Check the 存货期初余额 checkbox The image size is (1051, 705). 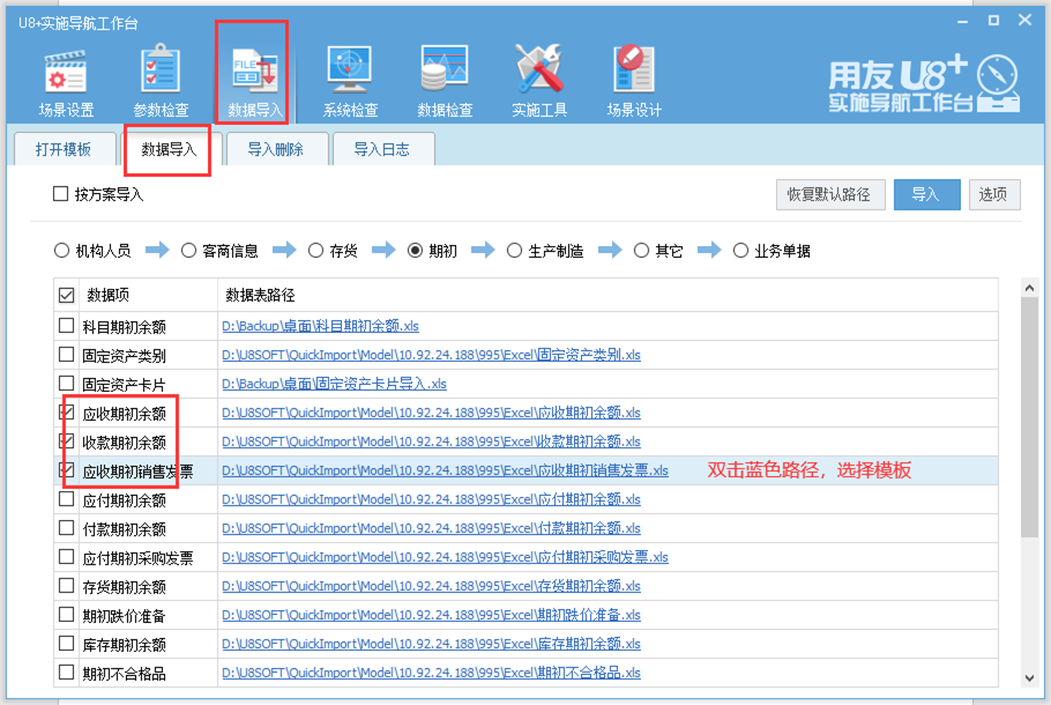pos(66,586)
